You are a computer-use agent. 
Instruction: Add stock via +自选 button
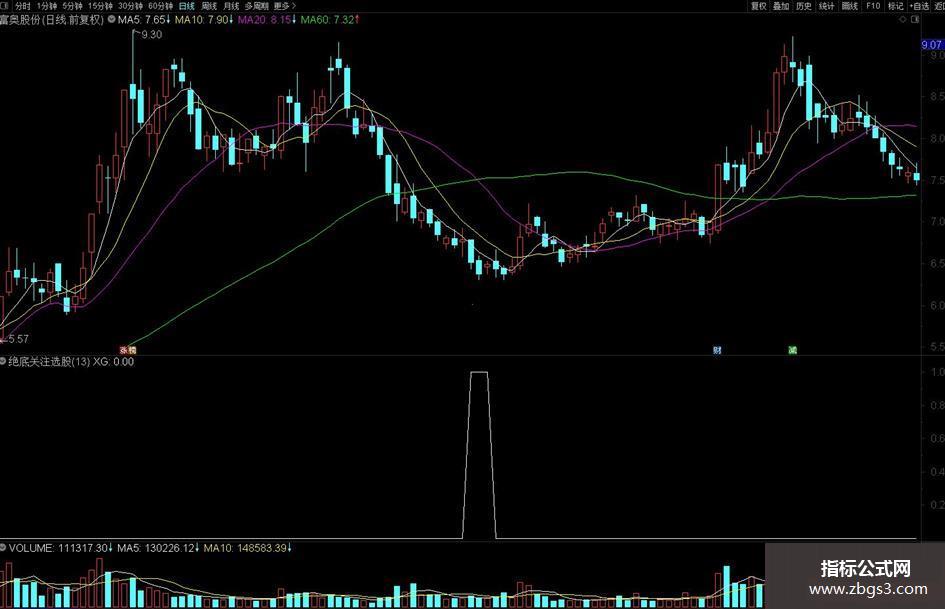918,5
